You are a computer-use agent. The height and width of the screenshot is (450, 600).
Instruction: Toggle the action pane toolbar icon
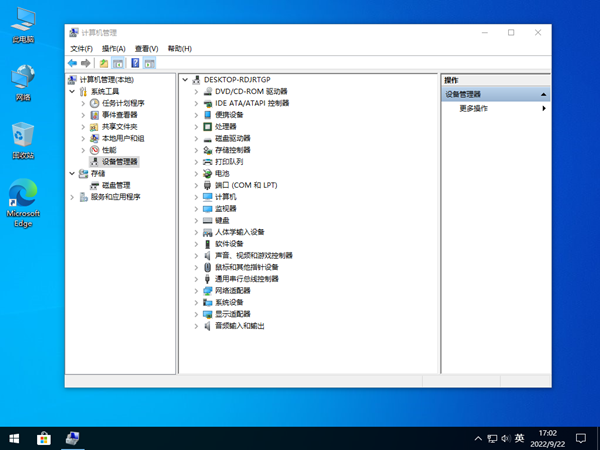[x=149, y=63]
